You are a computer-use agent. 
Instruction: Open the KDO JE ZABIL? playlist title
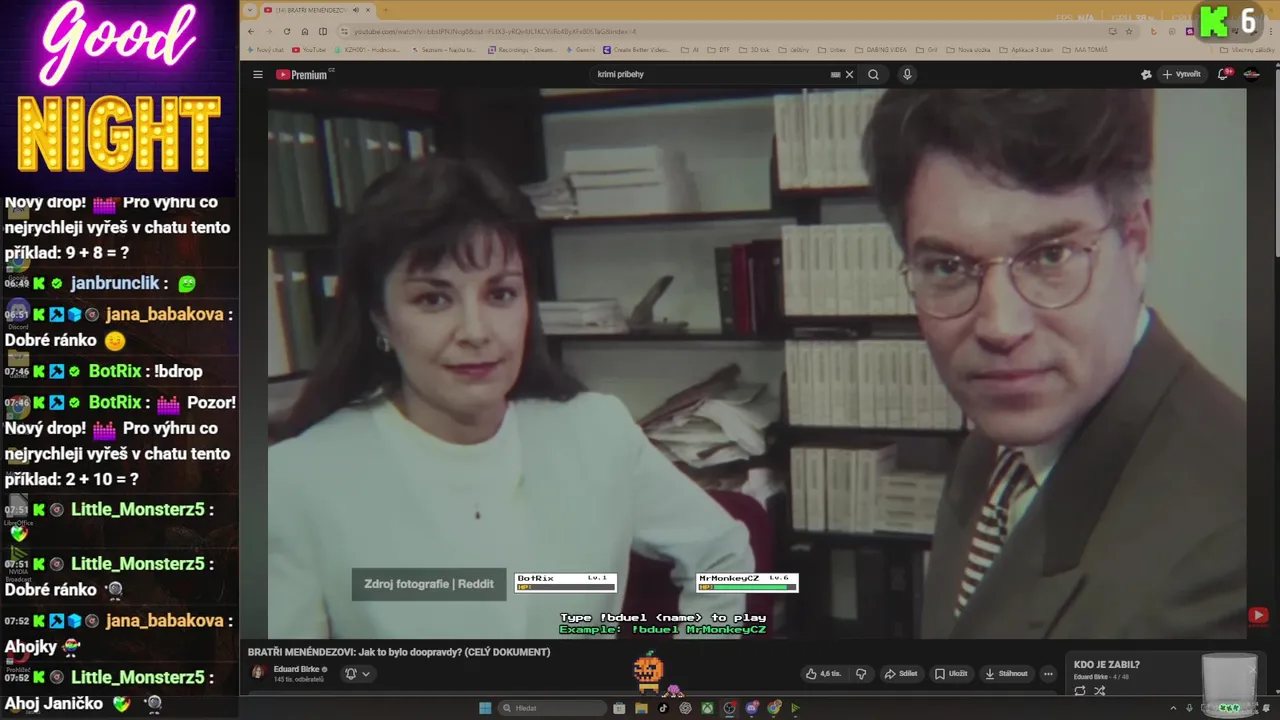1107,664
